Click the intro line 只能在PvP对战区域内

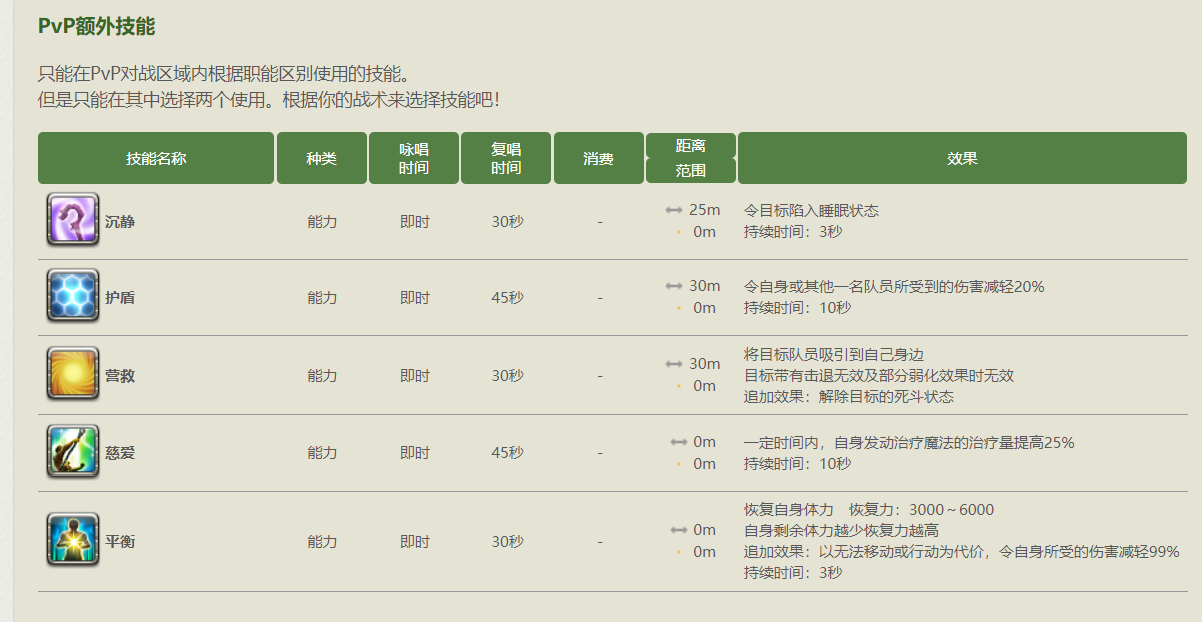point(224,75)
